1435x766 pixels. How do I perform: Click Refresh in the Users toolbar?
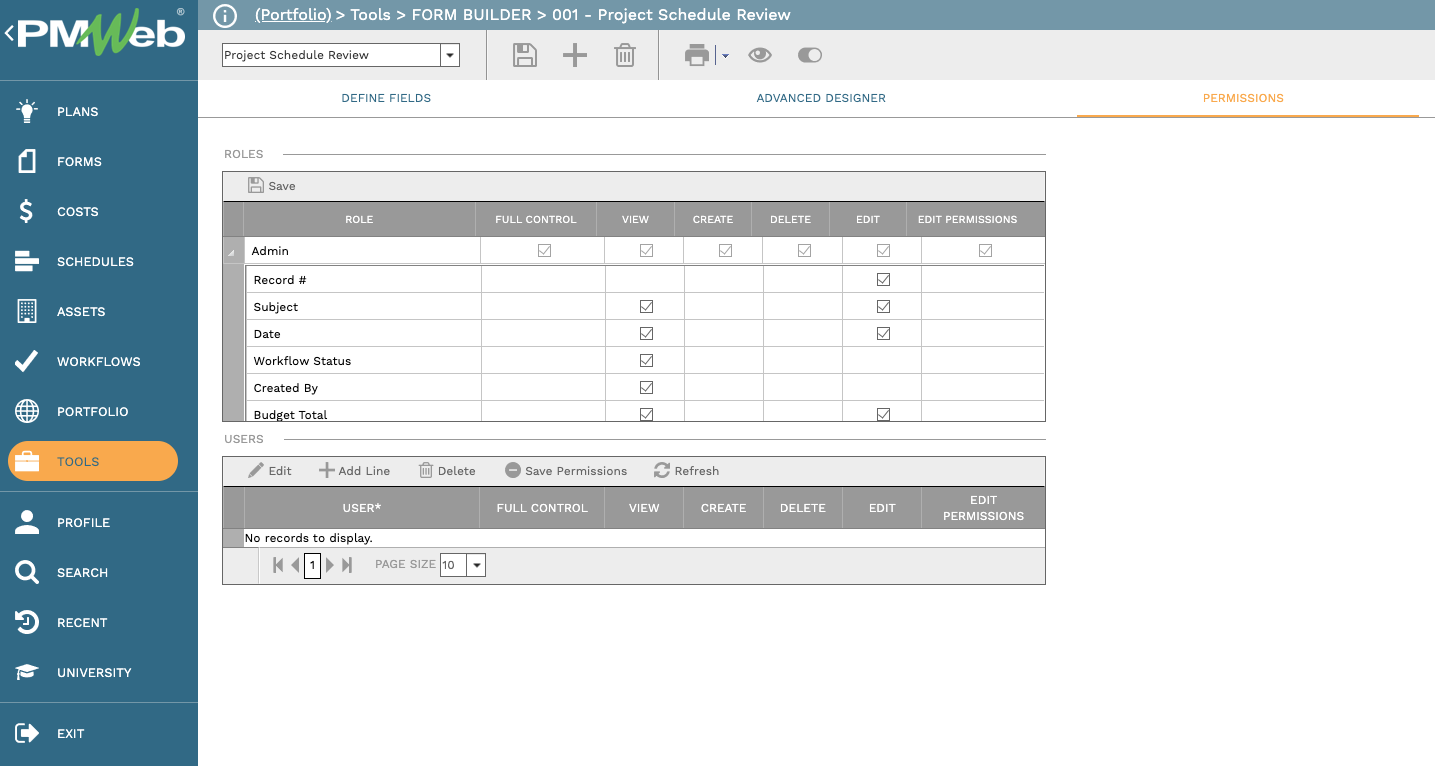point(686,471)
